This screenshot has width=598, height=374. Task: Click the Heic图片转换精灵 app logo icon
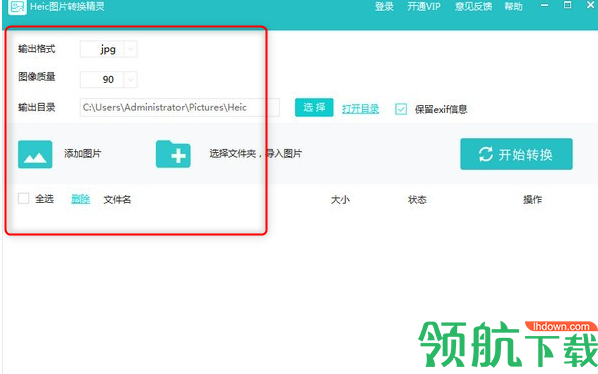pyautogui.click(x=17, y=6)
